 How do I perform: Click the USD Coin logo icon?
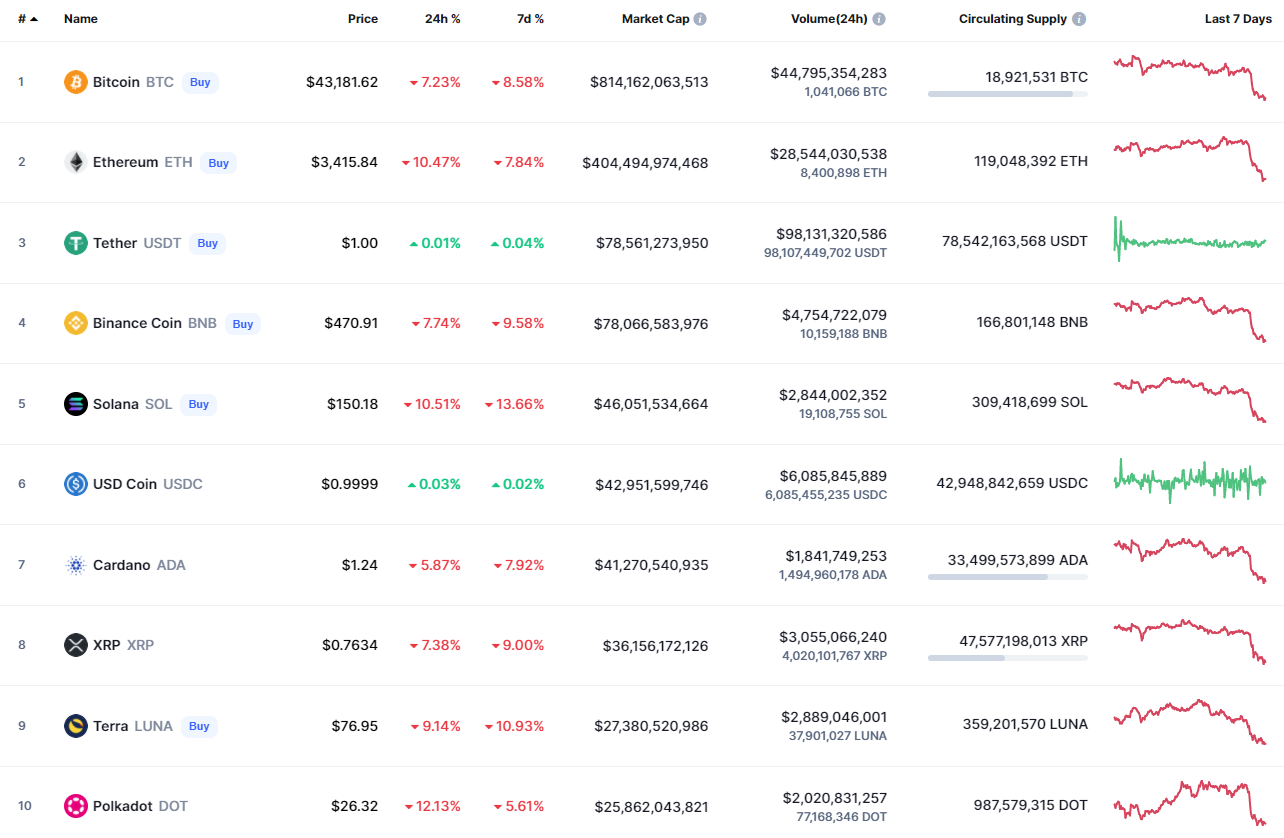[76, 484]
